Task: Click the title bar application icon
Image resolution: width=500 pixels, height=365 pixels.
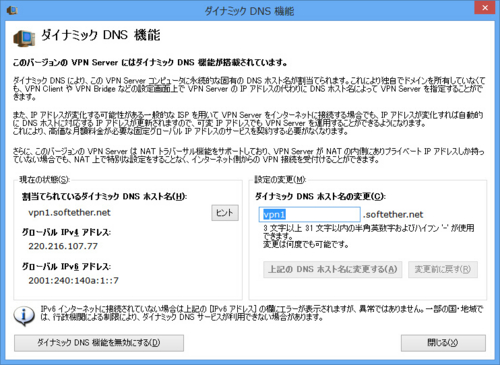Action: pos(12,10)
